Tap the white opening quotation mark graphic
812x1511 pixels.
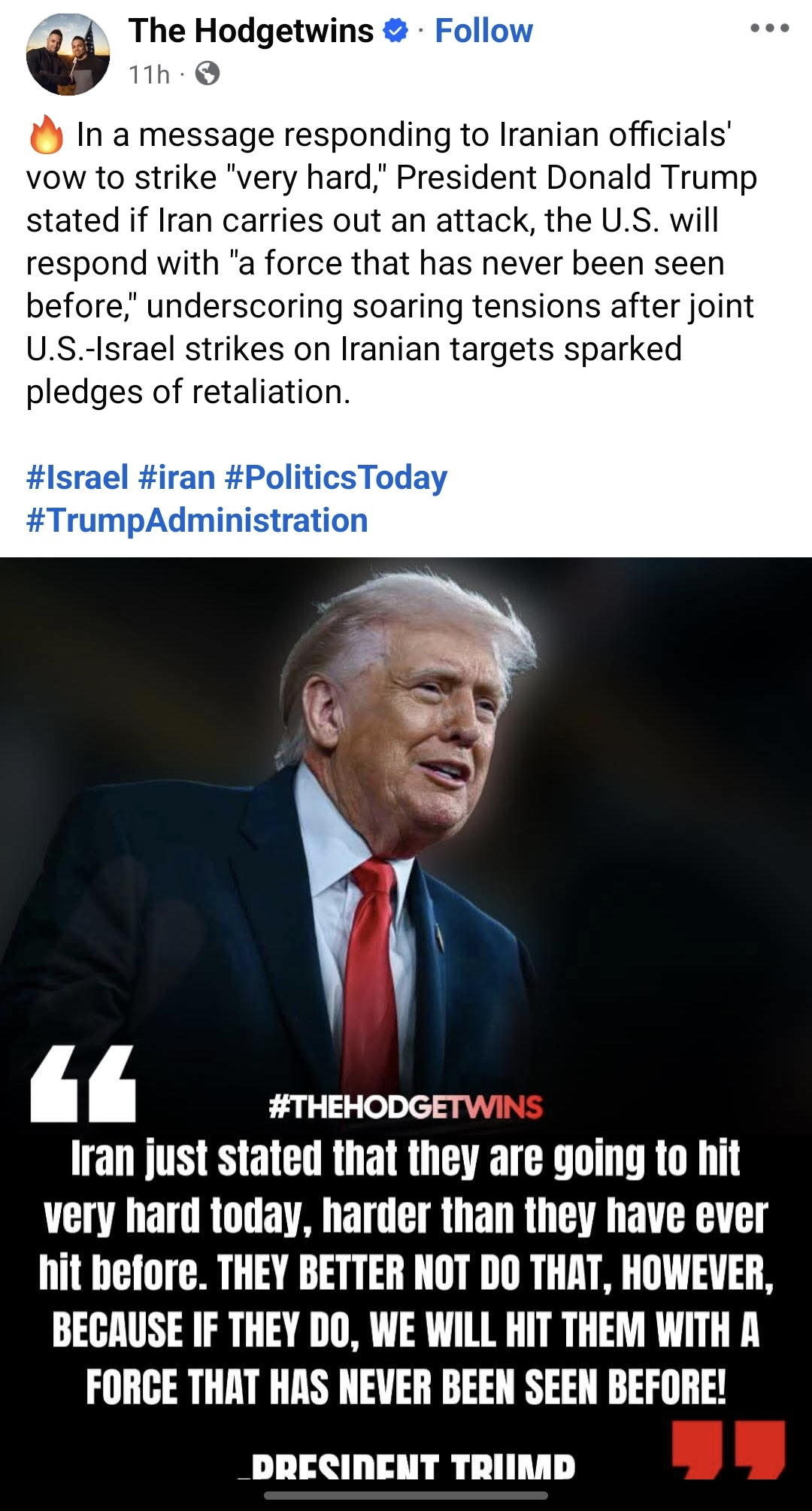tap(83, 1083)
